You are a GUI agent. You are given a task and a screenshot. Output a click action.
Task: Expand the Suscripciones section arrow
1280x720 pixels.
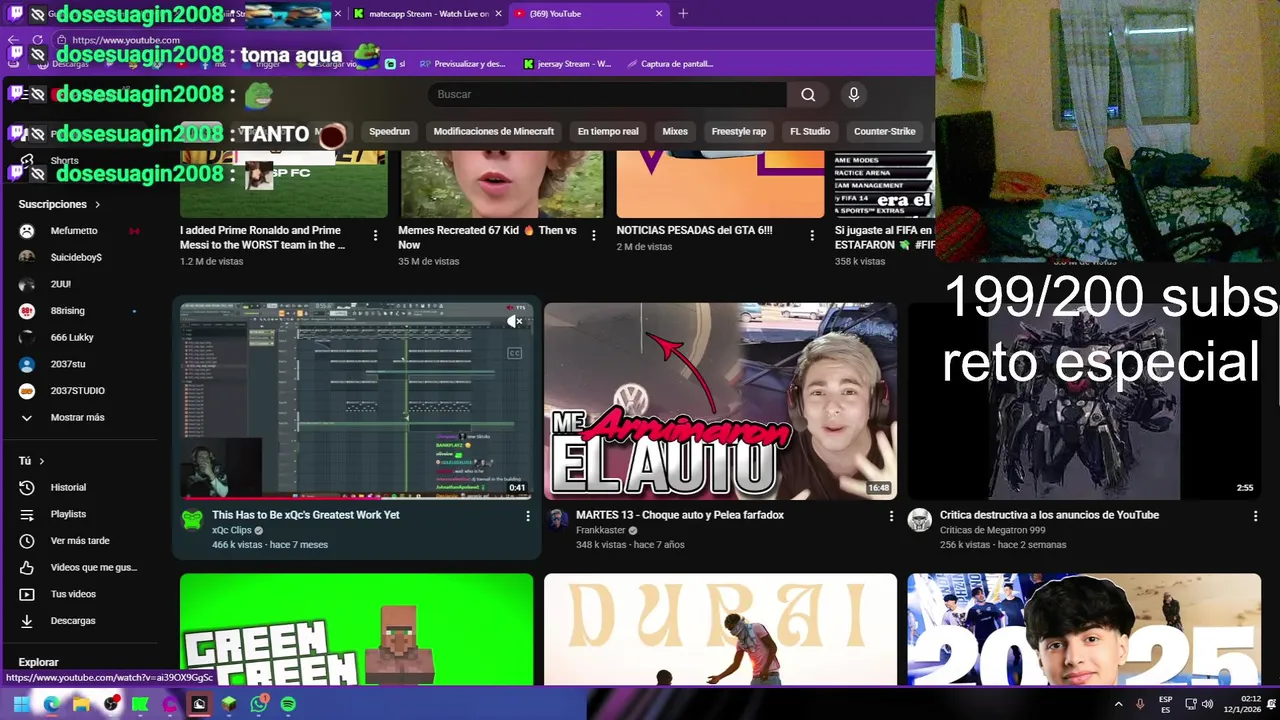97,204
